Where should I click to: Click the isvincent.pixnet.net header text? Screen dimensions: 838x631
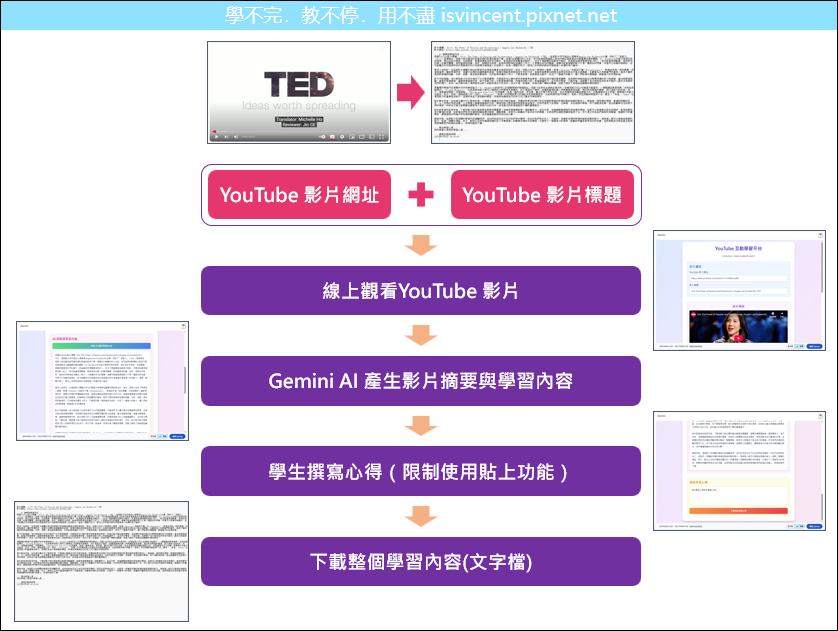(x=529, y=15)
